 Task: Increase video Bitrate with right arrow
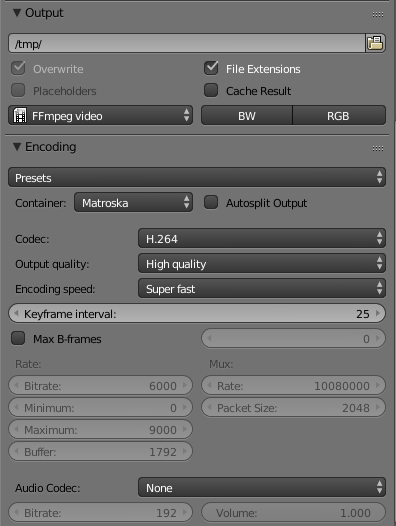pos(185,385)
